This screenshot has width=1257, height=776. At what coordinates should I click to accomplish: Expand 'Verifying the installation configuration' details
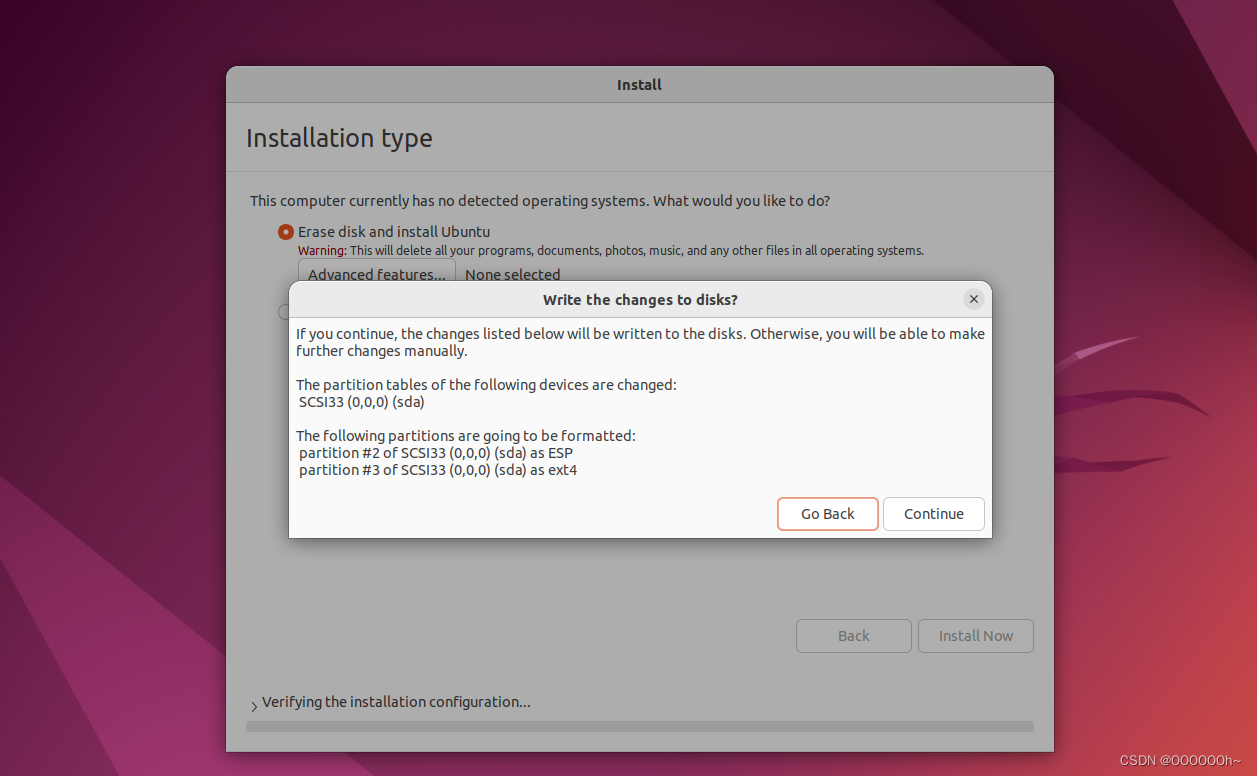click(x=254, y=705)
